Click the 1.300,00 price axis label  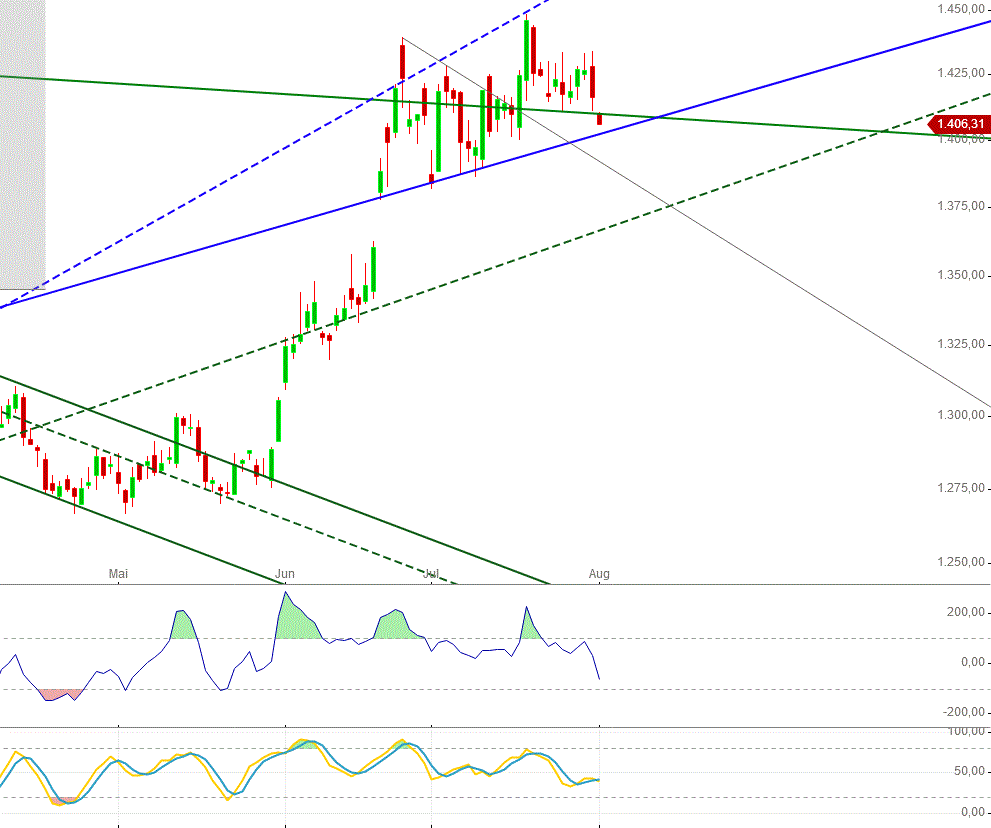(961, 415)
